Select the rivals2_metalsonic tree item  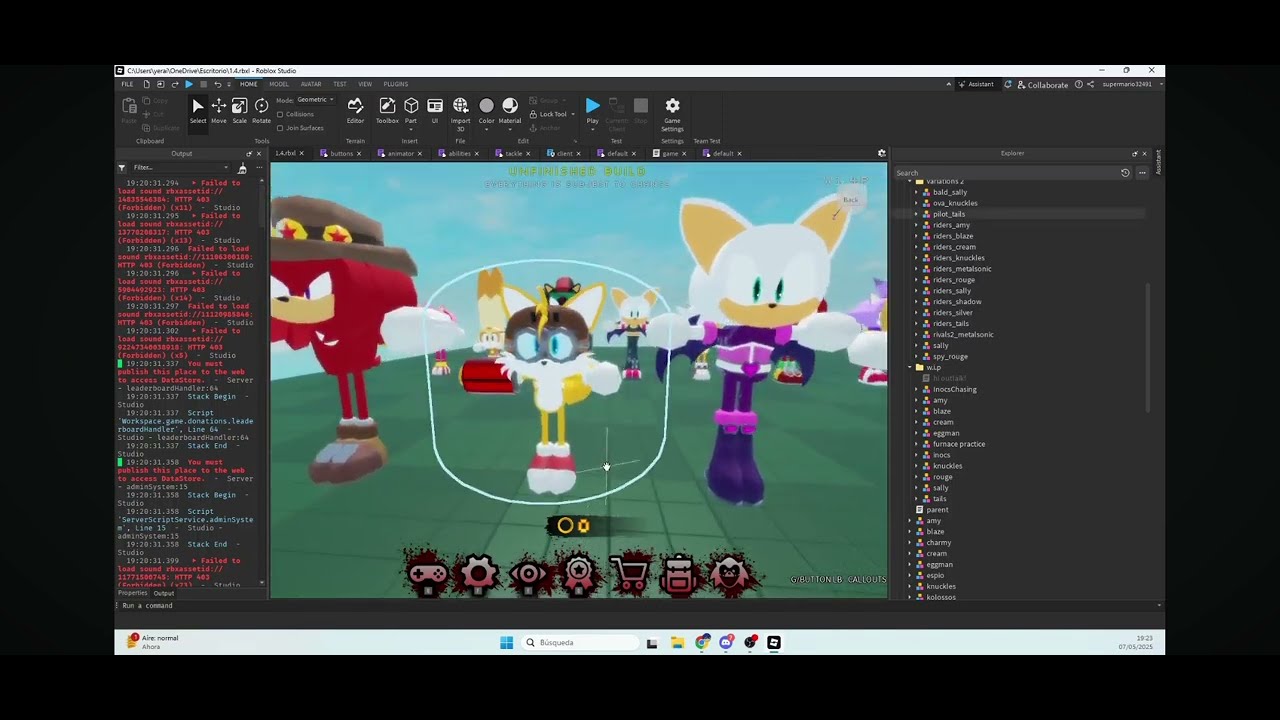[x=961, y=334]
